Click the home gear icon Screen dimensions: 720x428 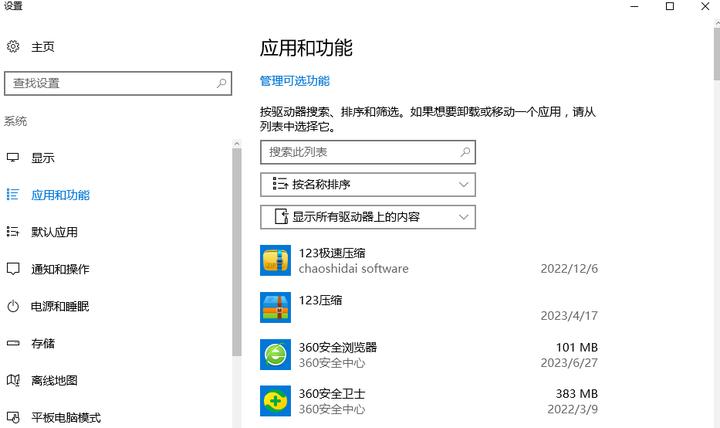pyautogui.click(x=13, y=46)
